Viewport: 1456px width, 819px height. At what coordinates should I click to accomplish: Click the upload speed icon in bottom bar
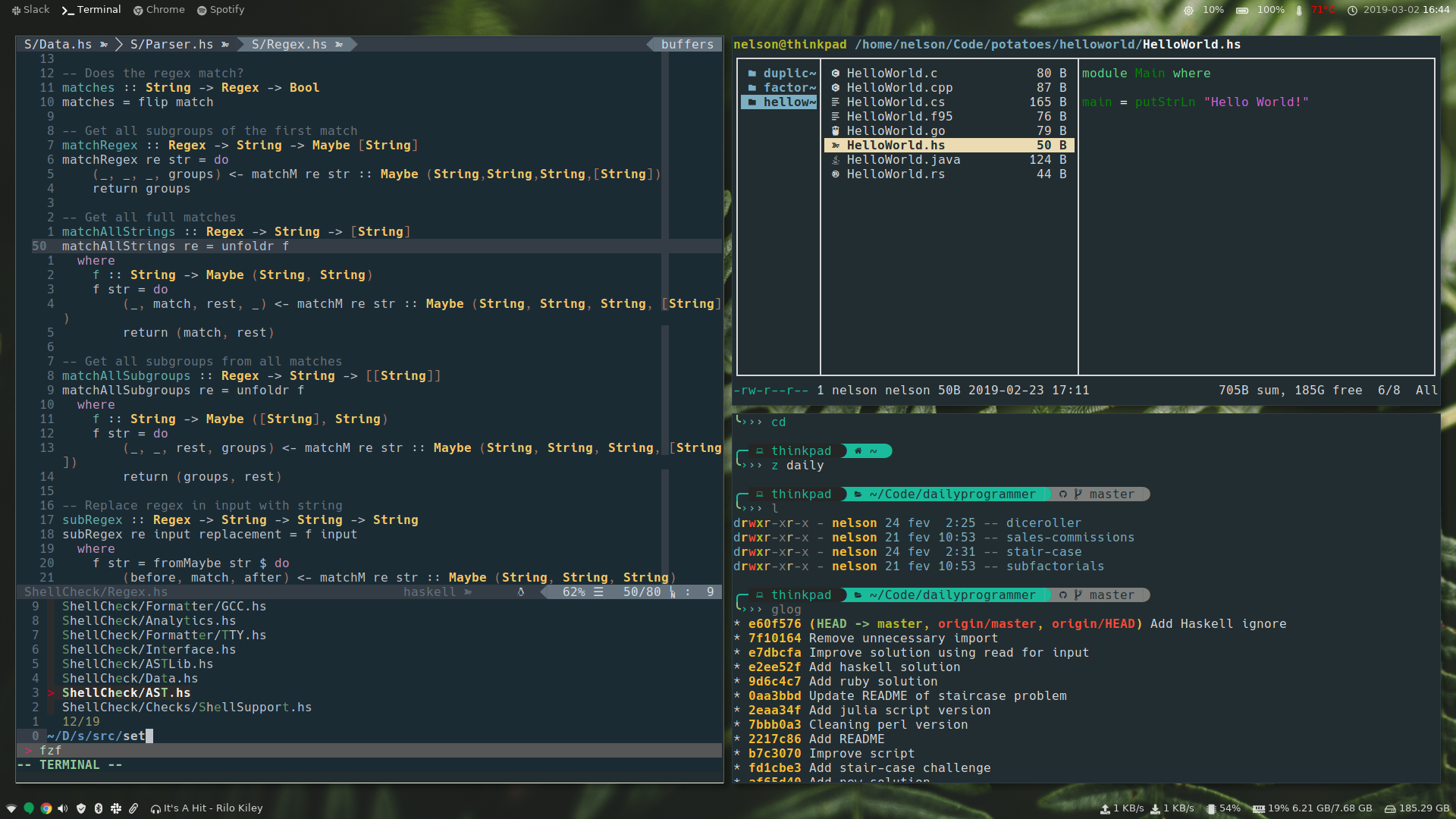coord(1106,809)
